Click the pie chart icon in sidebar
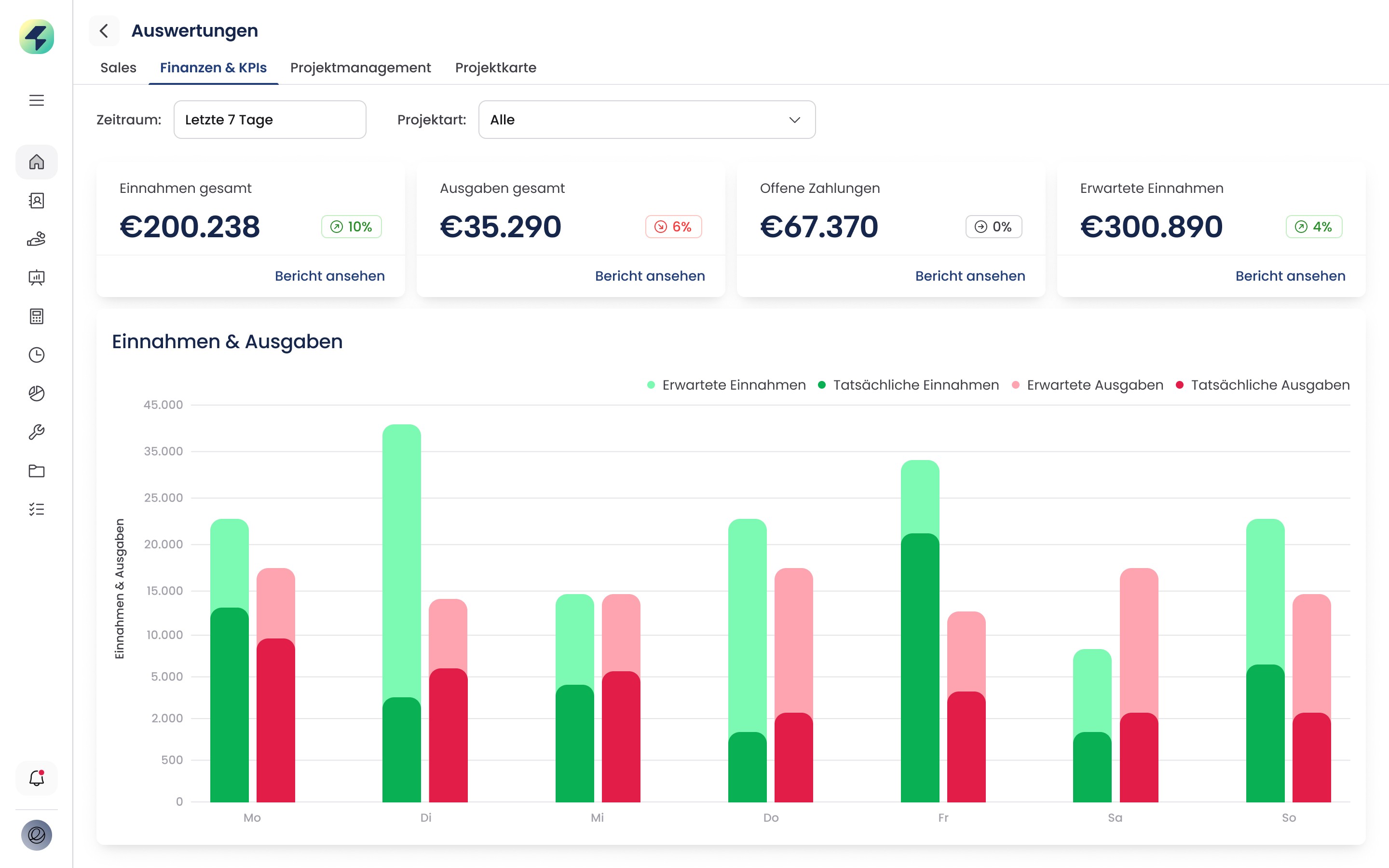 point(36,393)
